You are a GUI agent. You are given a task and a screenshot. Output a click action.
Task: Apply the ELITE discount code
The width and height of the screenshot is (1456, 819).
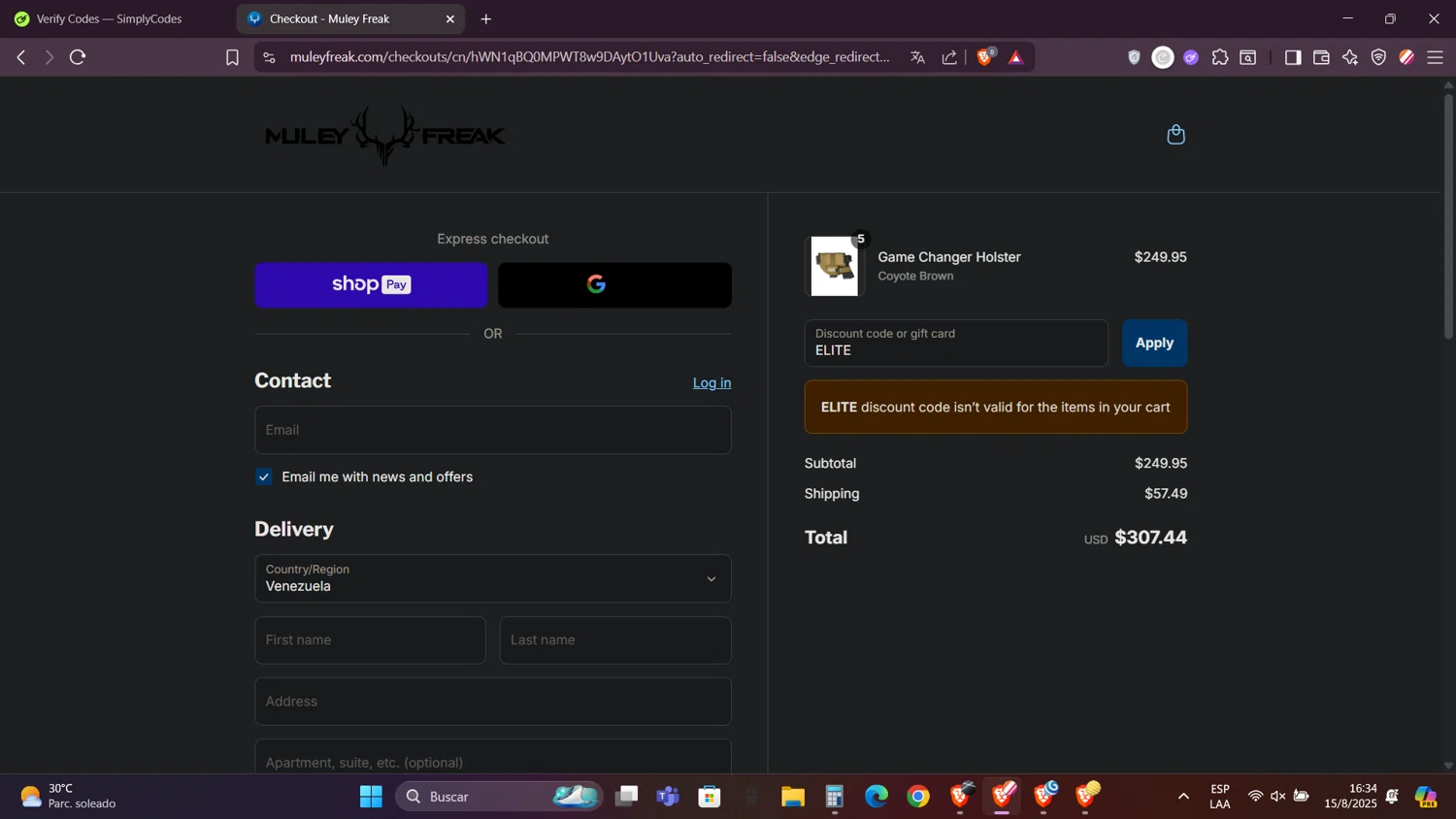click(x=1154, y=343)
